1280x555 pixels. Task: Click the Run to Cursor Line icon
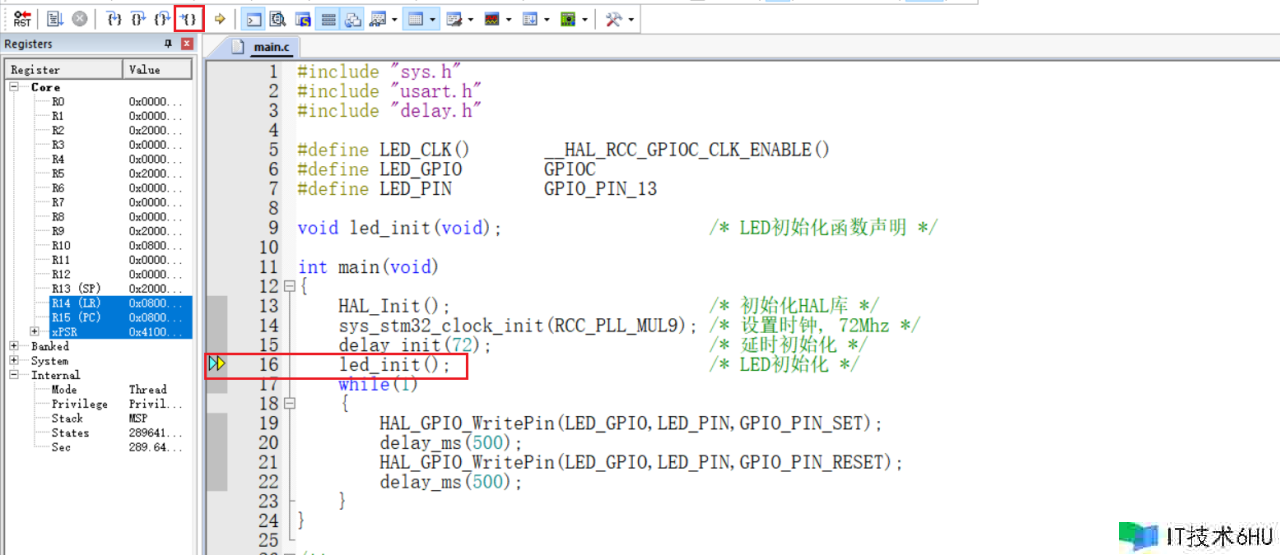187,19
